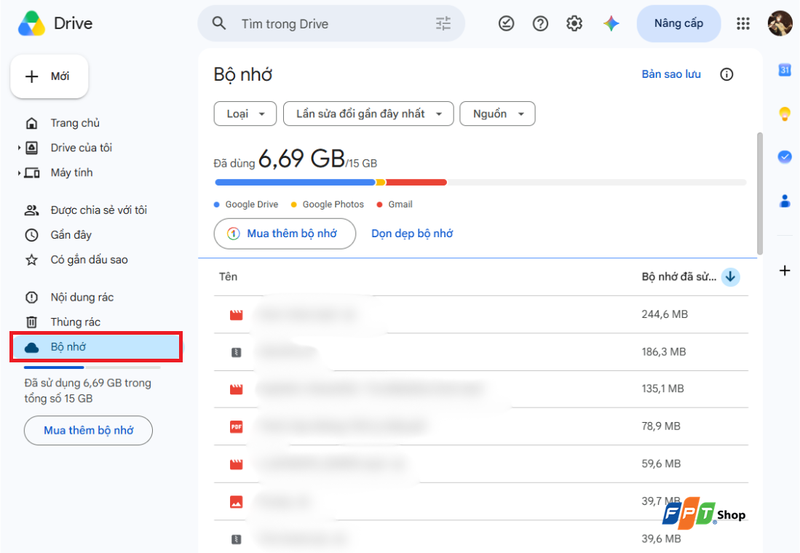Click the Gmail legend label
Screen dimensions: 800x553
[x=400, y=205]
